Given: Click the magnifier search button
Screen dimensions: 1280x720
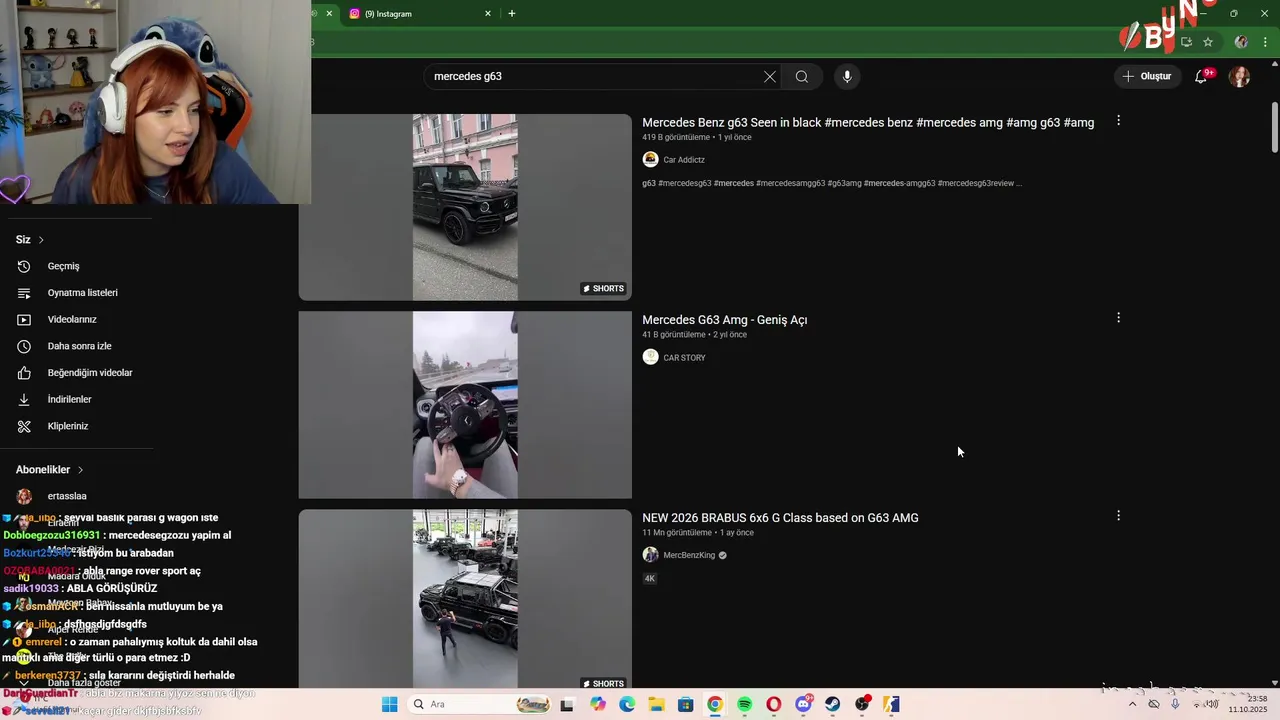Looking at the screenshot, I should (802, 77).
